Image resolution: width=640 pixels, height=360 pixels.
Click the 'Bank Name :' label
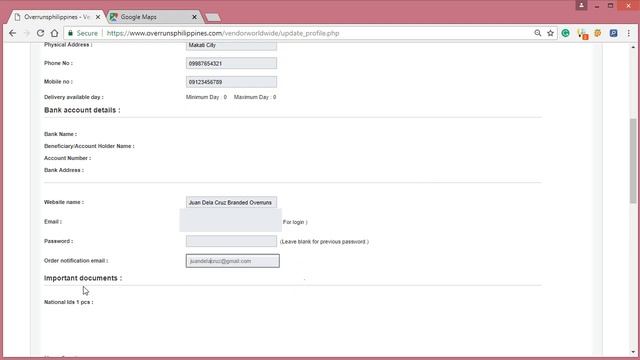60,134
